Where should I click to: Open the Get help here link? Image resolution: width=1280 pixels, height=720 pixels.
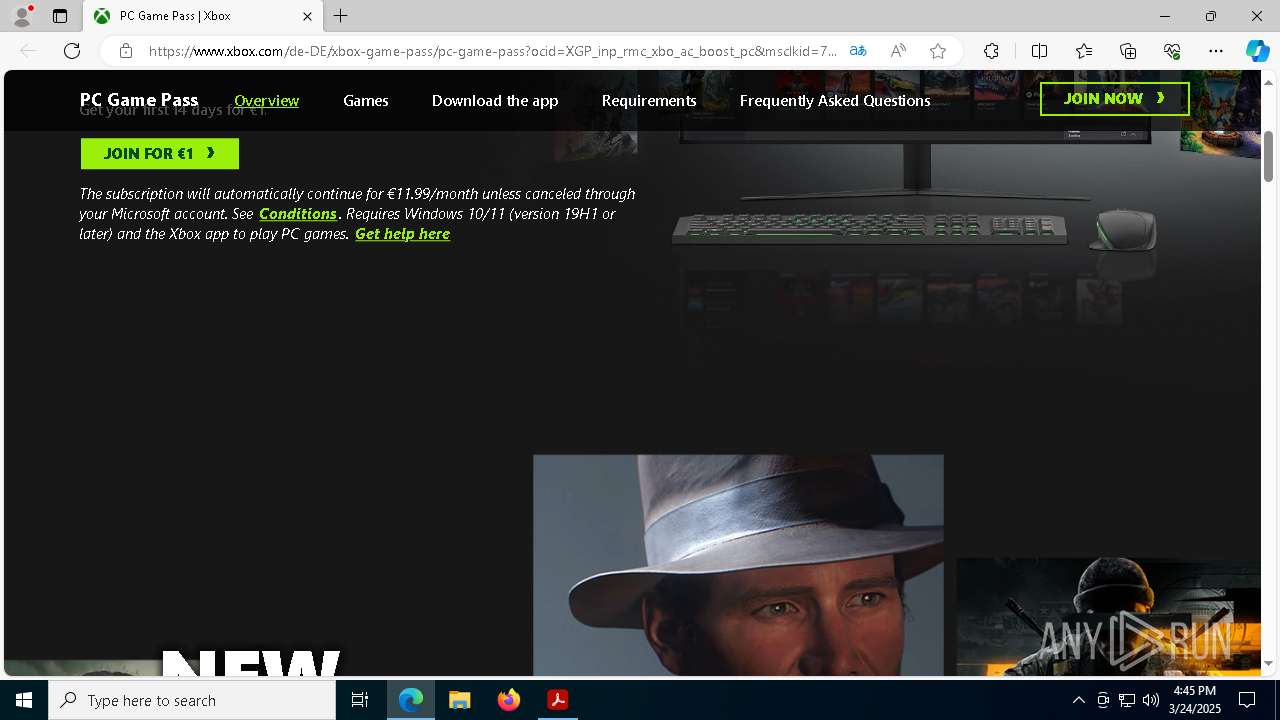click(402, 234)
